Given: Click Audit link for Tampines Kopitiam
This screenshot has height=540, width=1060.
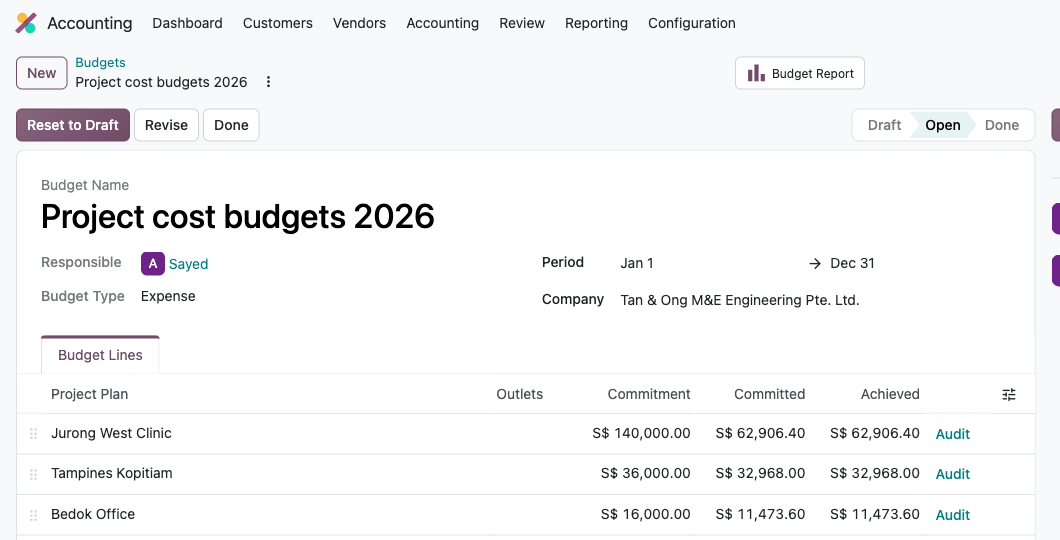Looking at the screenshot, I should [x=953, y=474].
